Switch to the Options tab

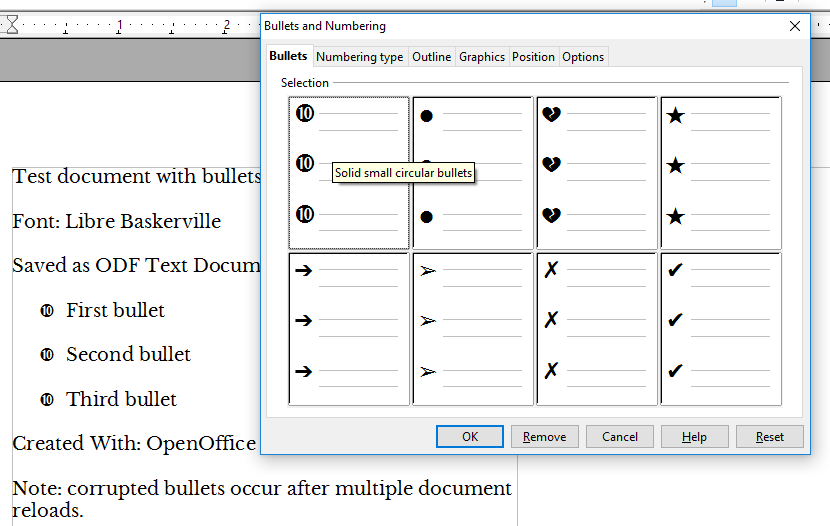pos(583,57)
